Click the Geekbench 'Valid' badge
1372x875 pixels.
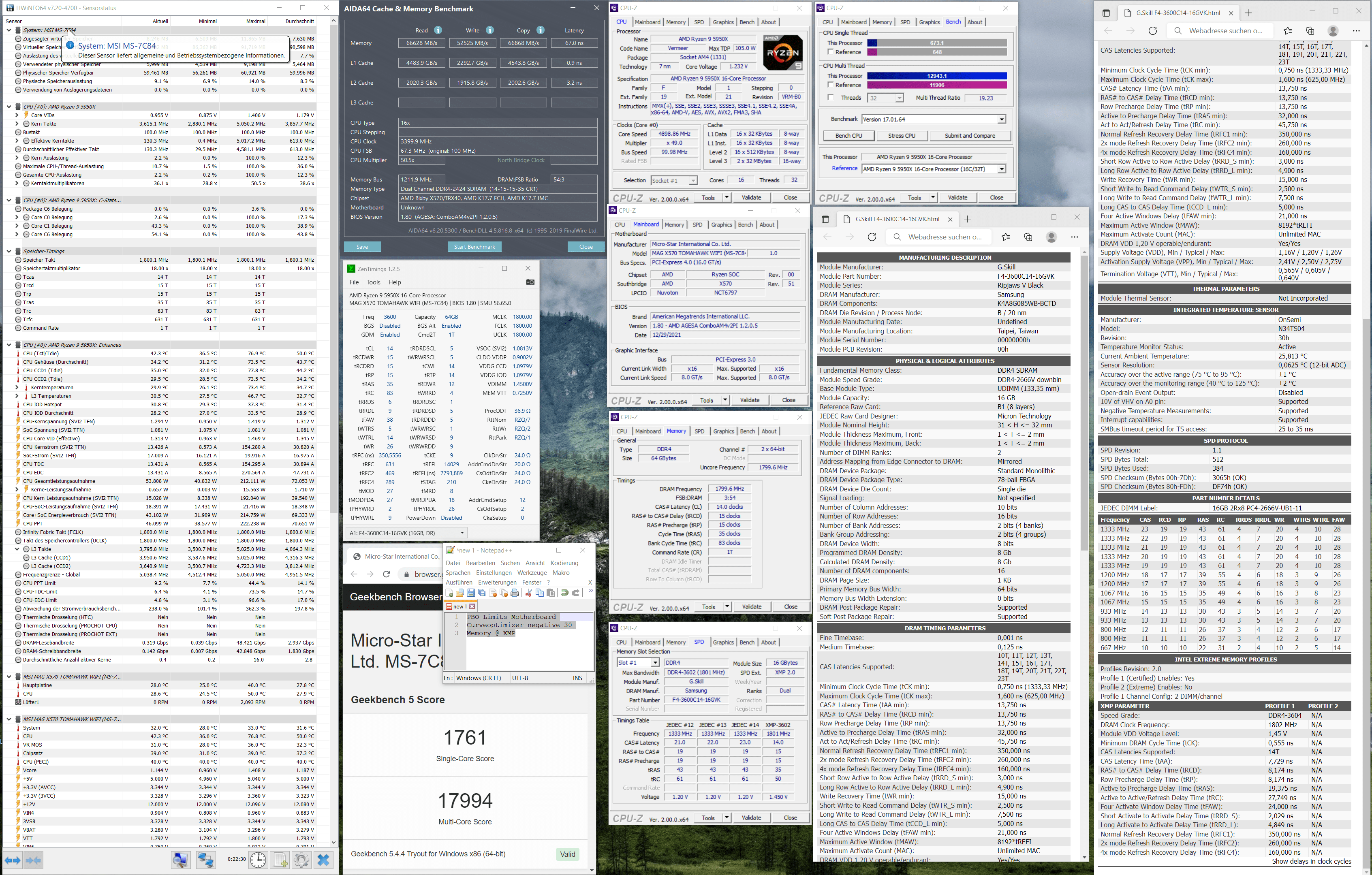[x=568, y=854]
